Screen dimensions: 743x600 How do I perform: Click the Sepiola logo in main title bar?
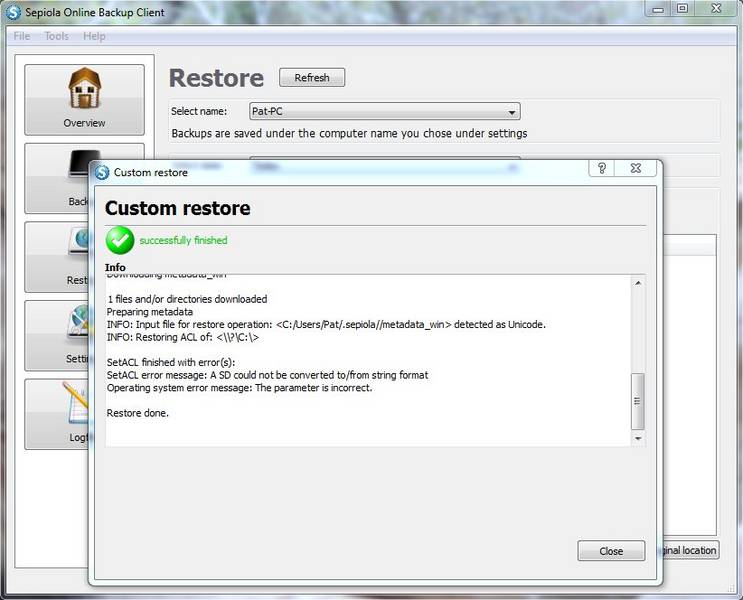(x=13, y=12)
